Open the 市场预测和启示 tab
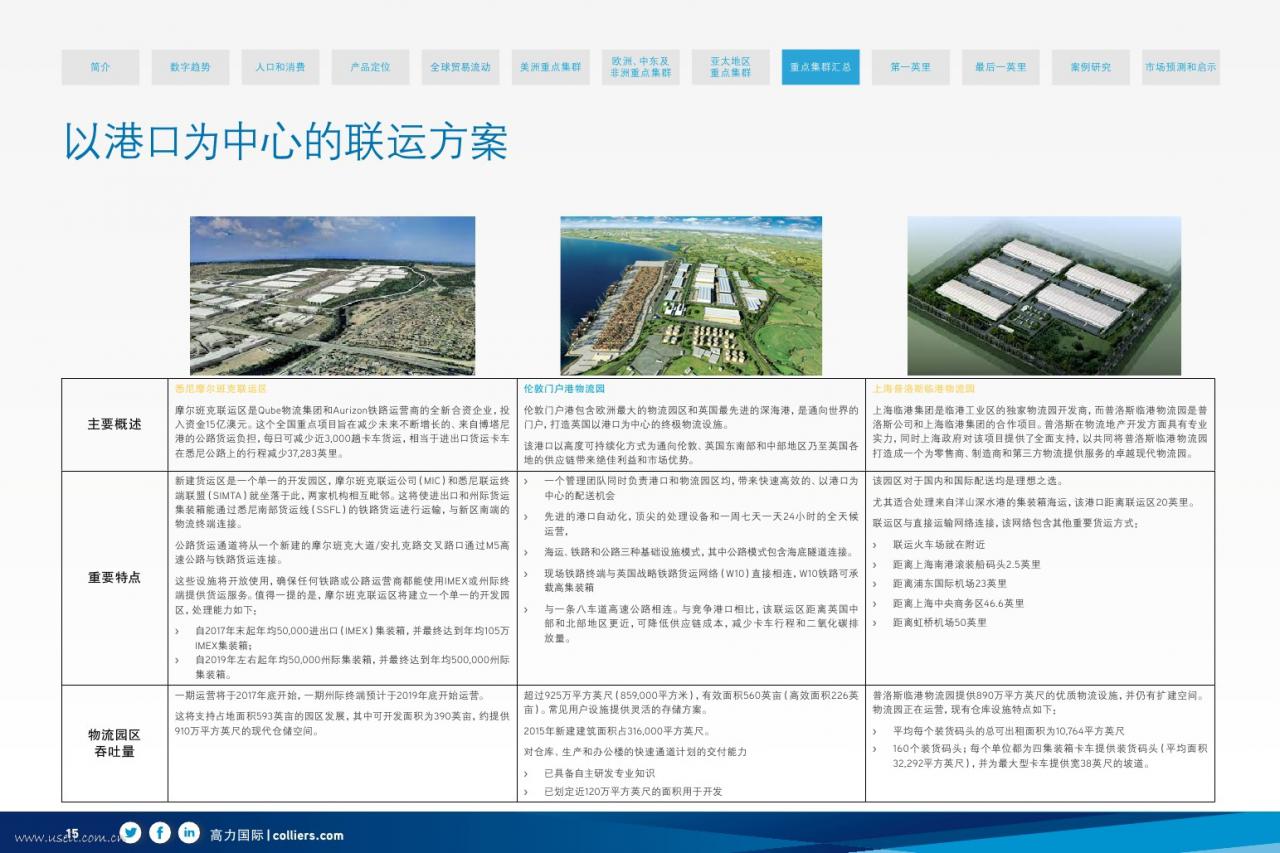Screen dimensions: 1280x853 [x=1180, y=67]
